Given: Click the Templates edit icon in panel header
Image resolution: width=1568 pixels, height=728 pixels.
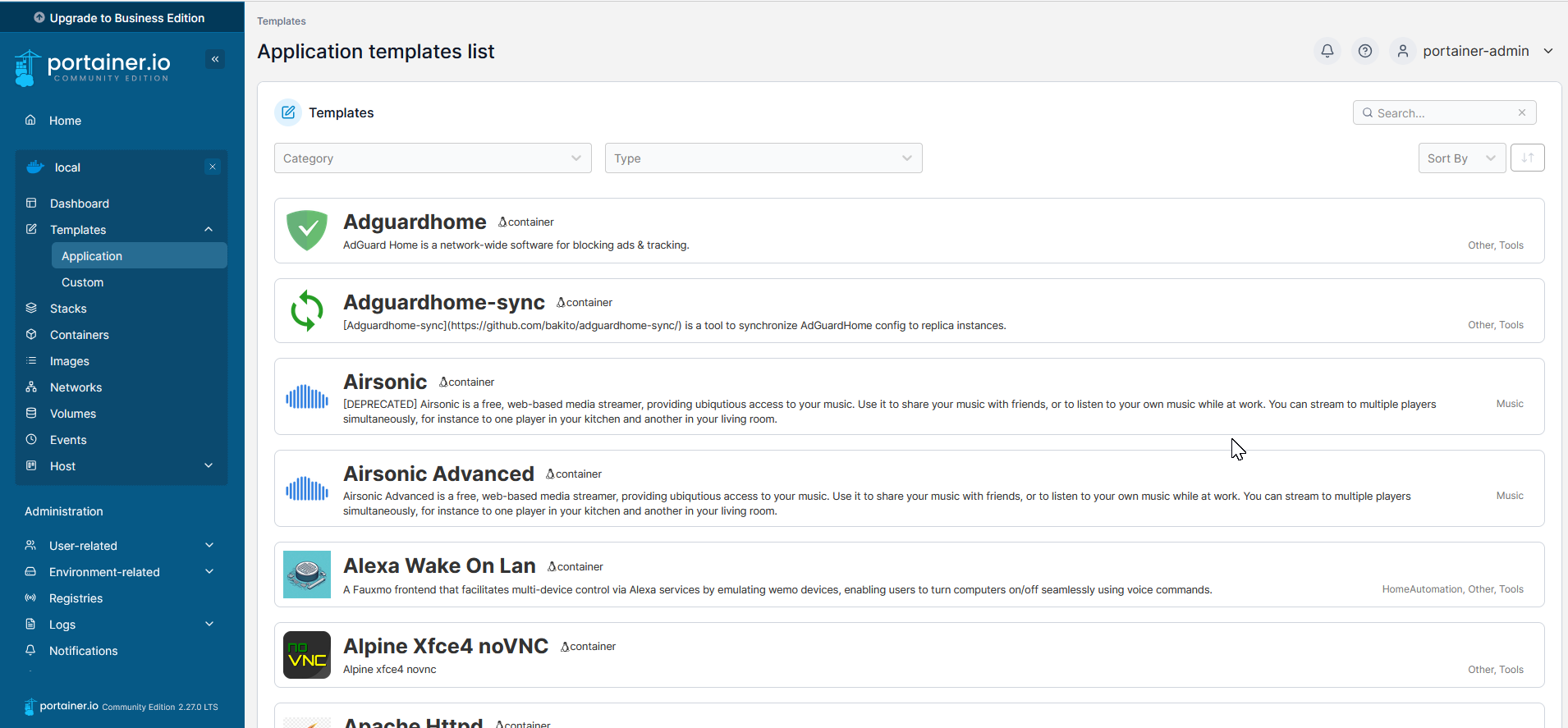Looking at the screenshot, I should pos(288,112).
